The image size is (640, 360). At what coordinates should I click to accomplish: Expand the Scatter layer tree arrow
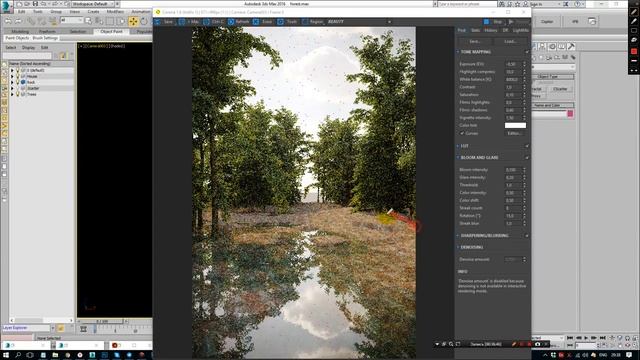[12, 88]
